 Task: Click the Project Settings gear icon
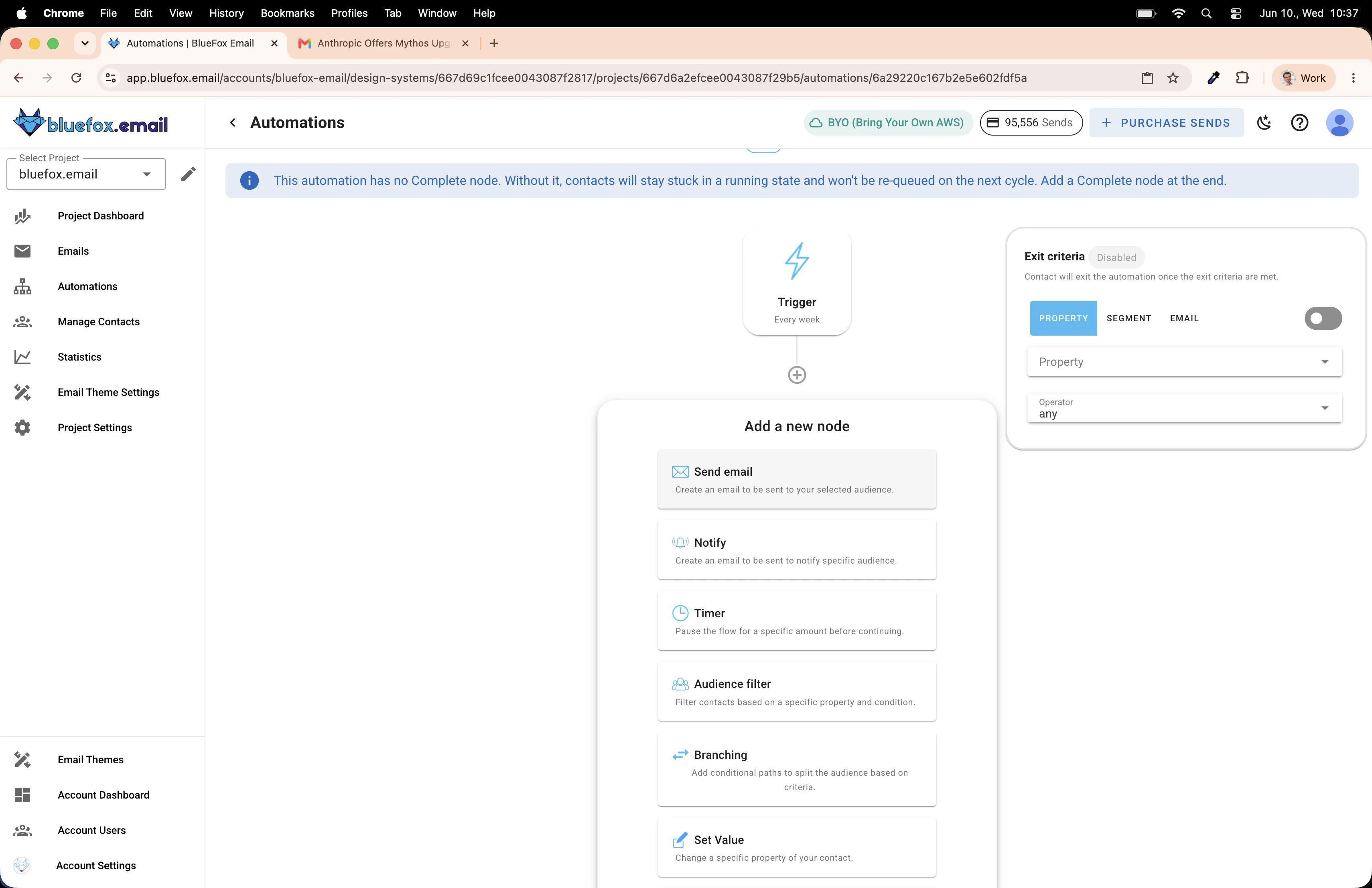[x=22, y=428]
